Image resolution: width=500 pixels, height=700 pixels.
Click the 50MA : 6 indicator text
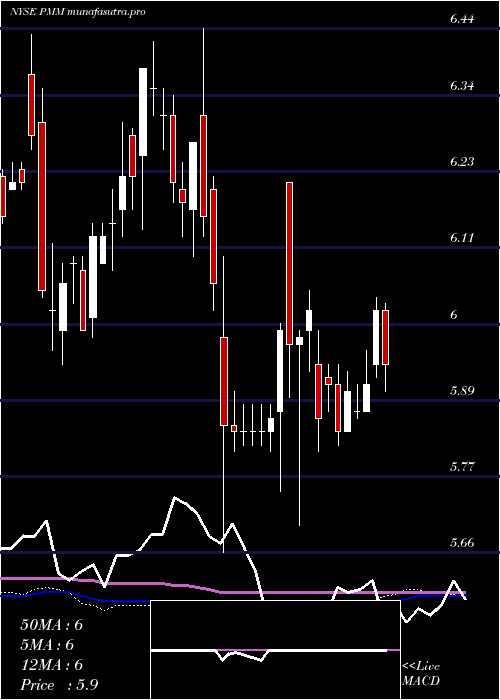[x=52, y=625]
